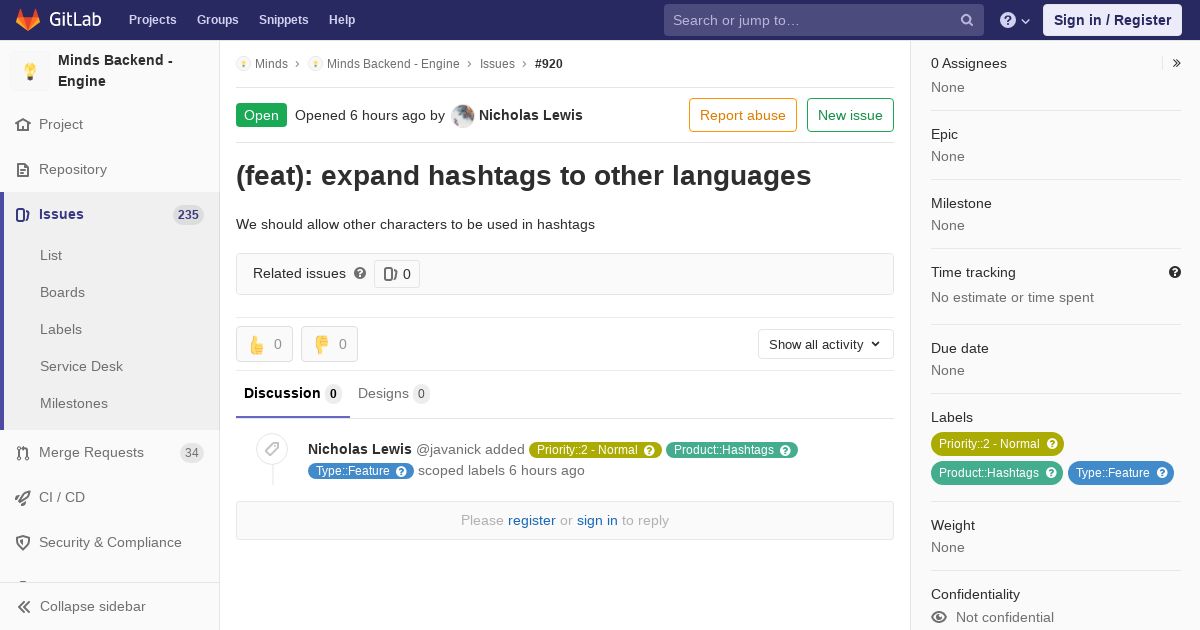This screenshot has height=630, width=1200.
Task: Click the sign in link to reply
Action: click(x=597, y=520)
